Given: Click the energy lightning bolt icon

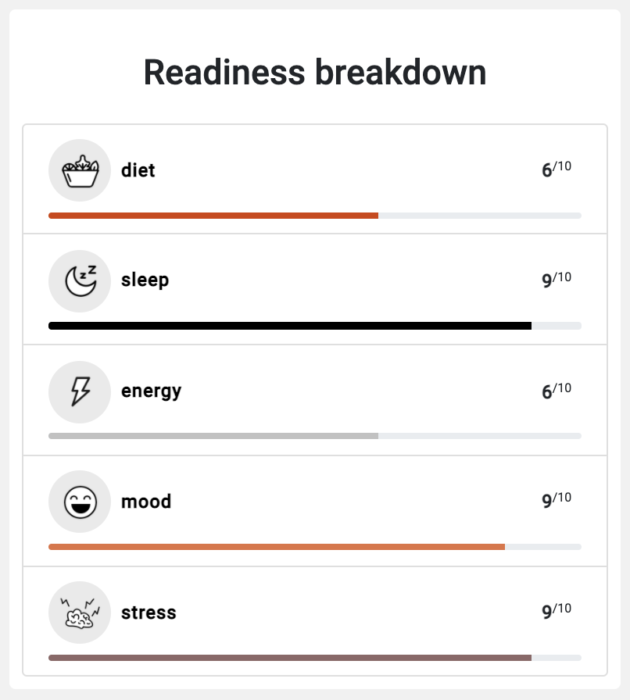Looking at the screenshot, I should (x=81, y=392).
